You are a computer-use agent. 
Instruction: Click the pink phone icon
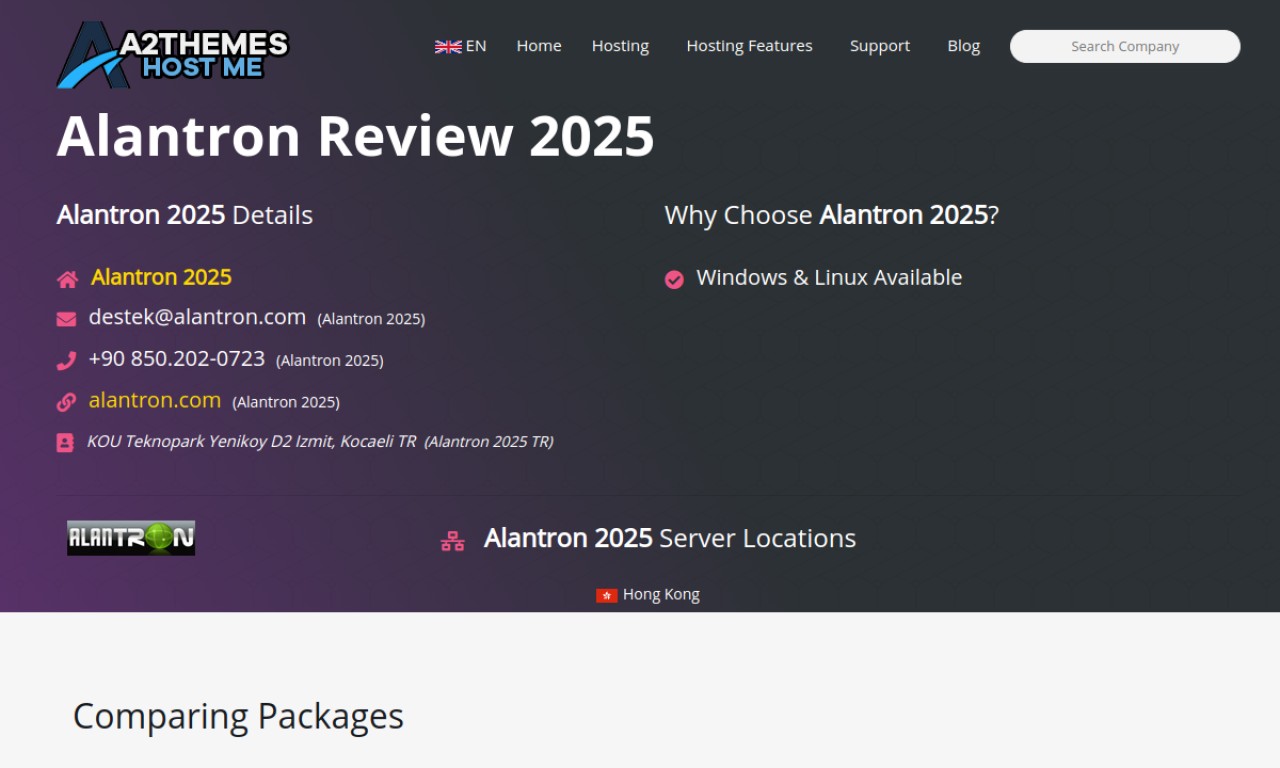click(x=66, y=360)
